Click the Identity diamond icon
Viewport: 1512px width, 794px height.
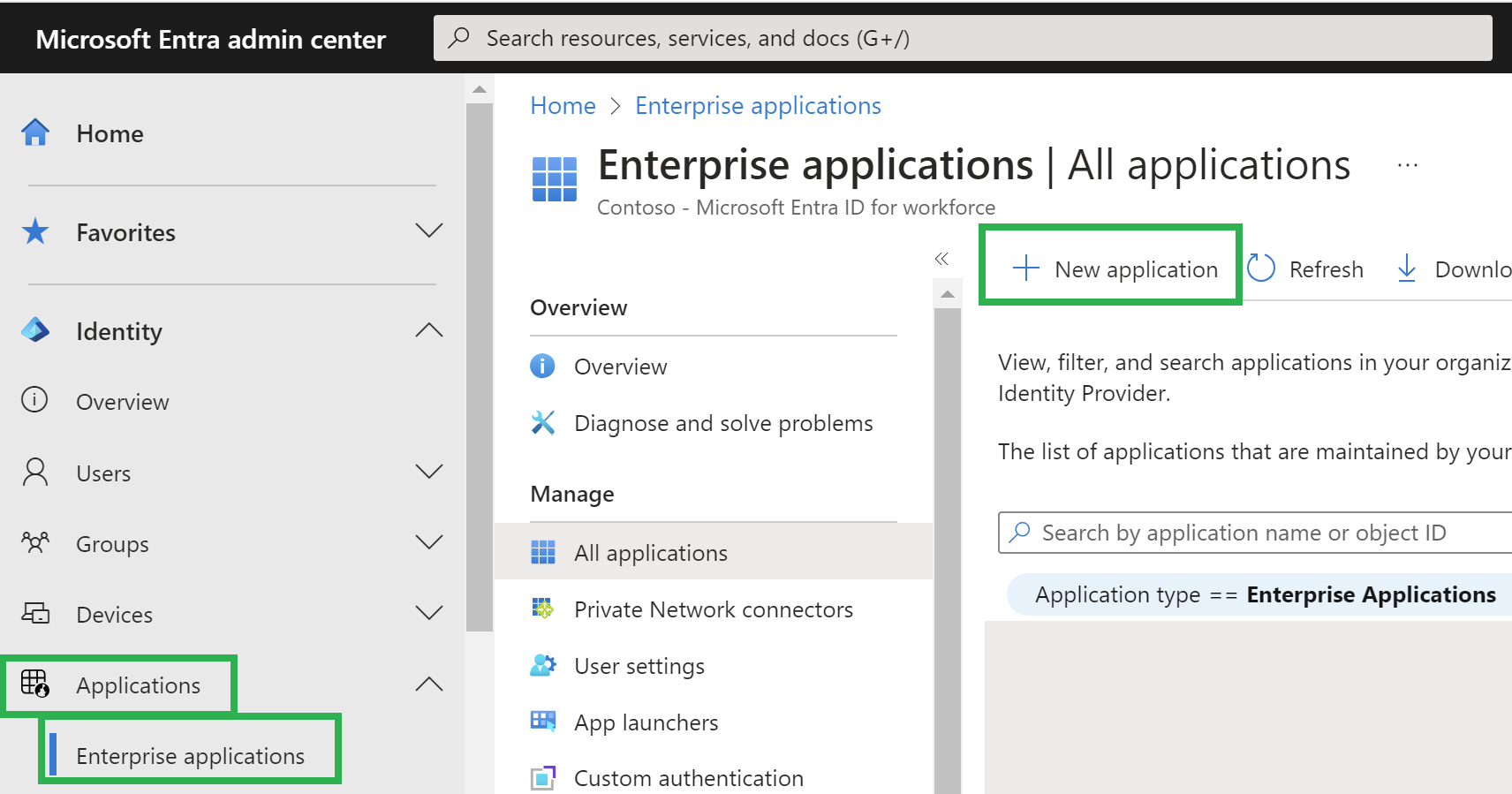[35, 330]
